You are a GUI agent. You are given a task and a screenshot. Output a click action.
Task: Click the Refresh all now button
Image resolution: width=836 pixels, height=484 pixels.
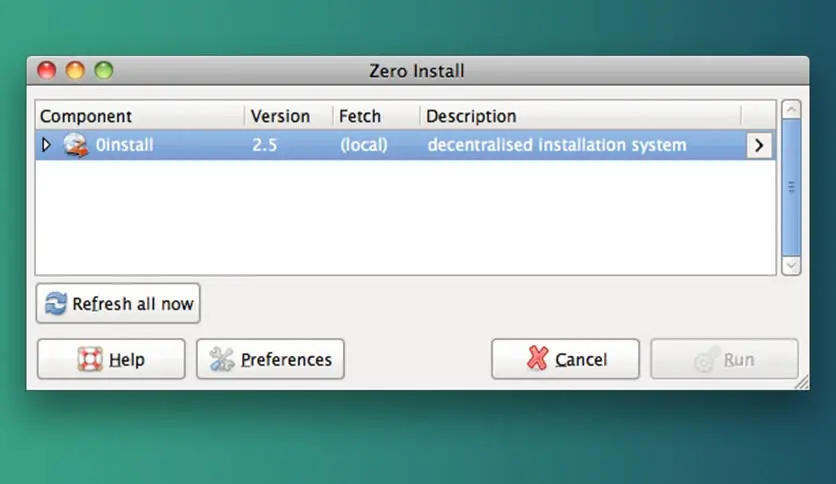(x=118, y=303)
